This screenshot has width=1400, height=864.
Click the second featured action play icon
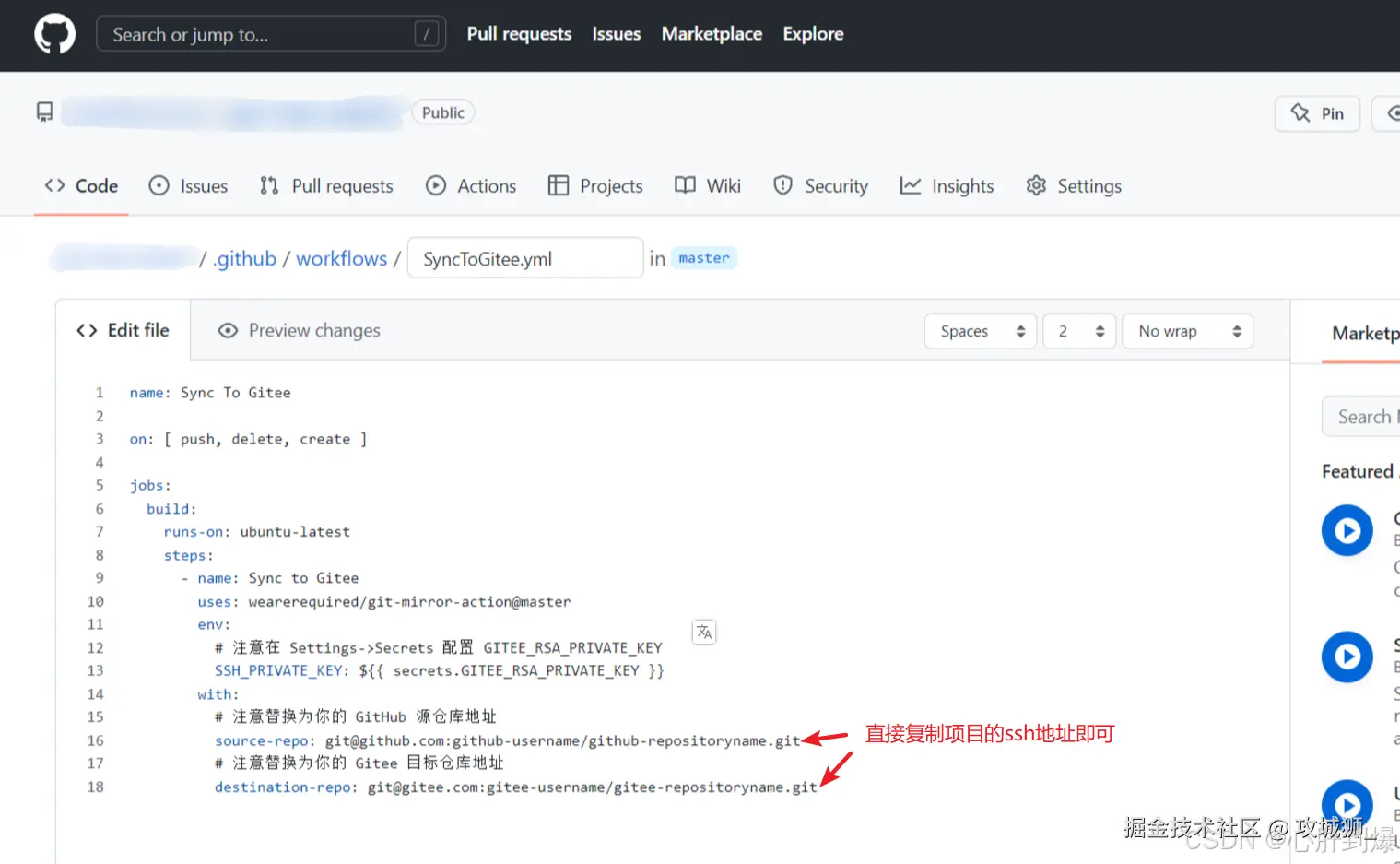click(1347, 657)
